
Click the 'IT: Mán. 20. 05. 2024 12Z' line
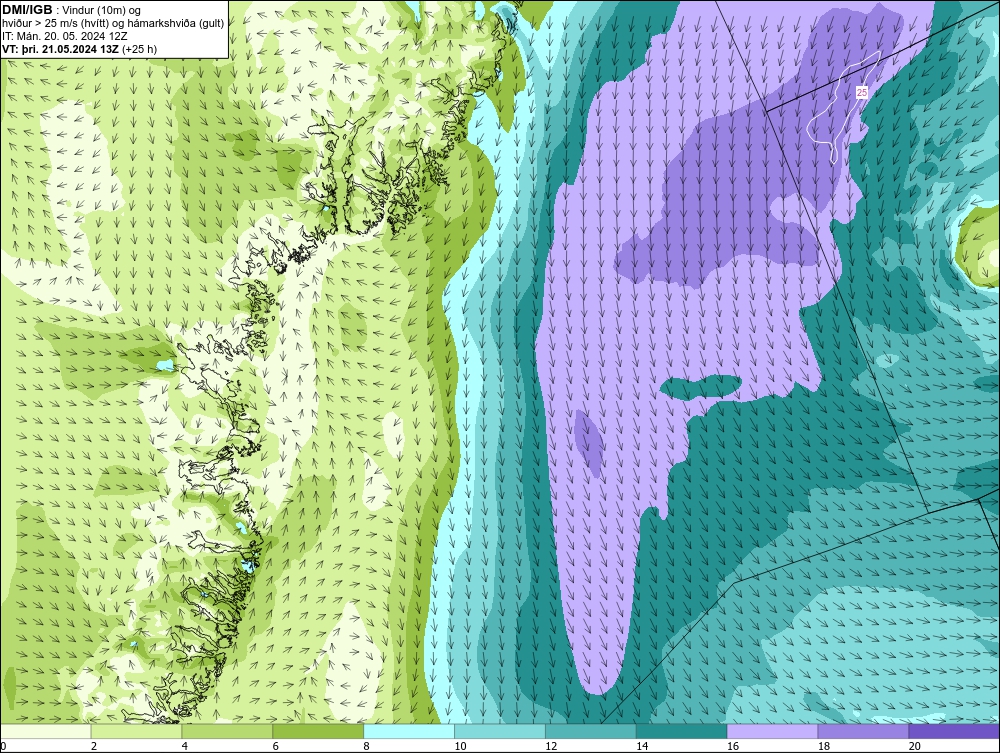point(64,36)
